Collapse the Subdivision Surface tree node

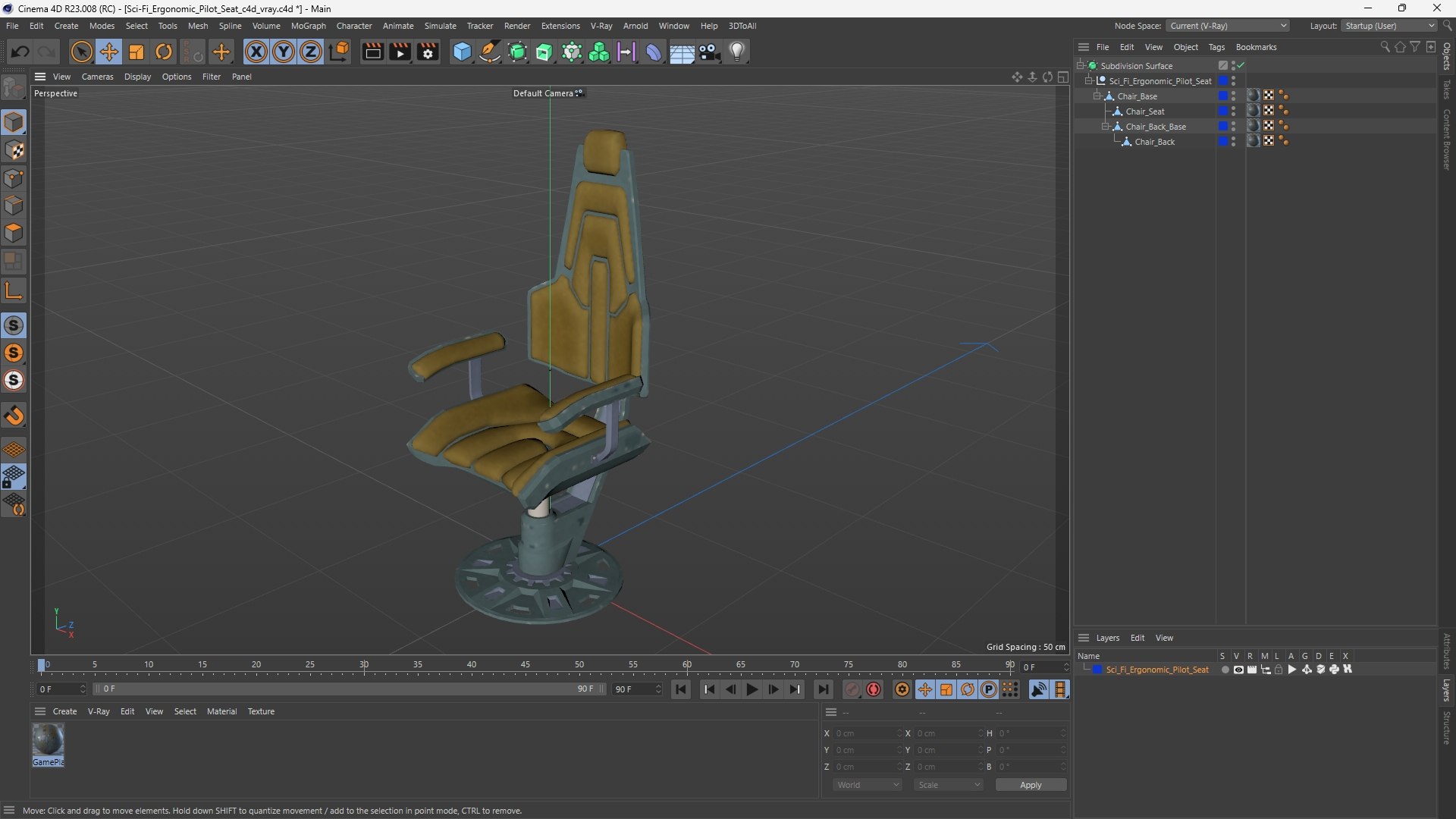1080,66
